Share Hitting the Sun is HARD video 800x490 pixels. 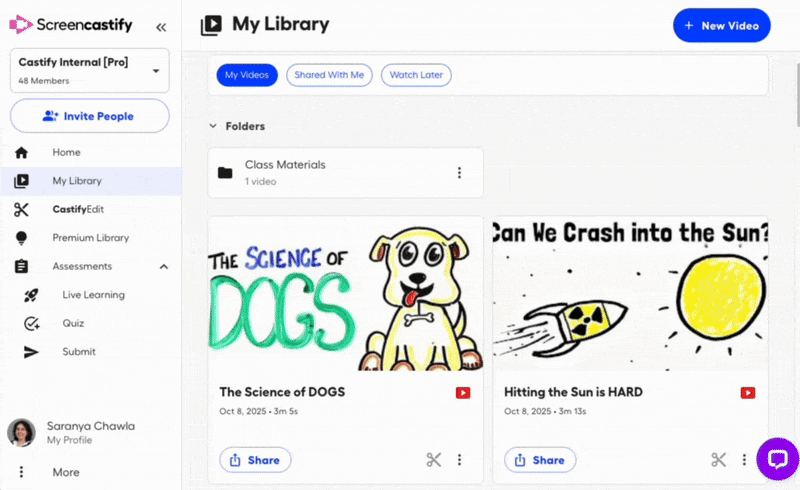click(x=540, y=460)
